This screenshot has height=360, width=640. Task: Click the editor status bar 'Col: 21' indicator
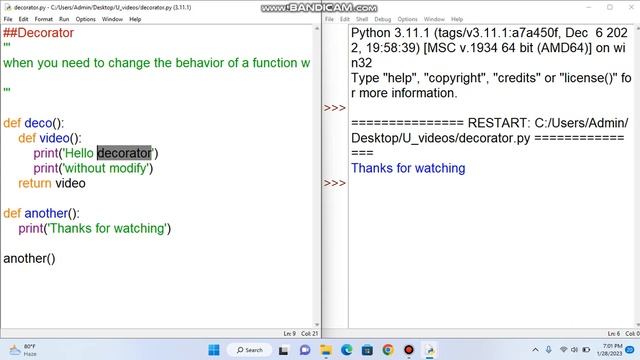pyautogui.click(x=310, y=333)
